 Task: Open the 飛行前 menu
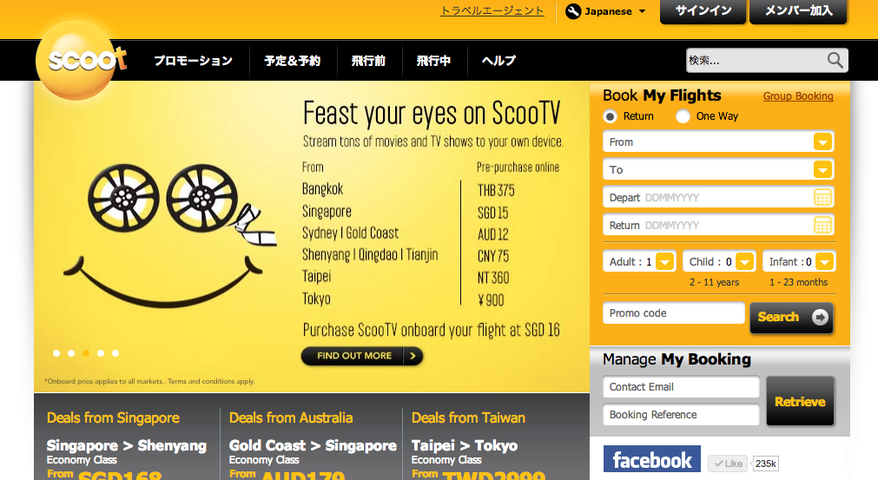(368, 60)
